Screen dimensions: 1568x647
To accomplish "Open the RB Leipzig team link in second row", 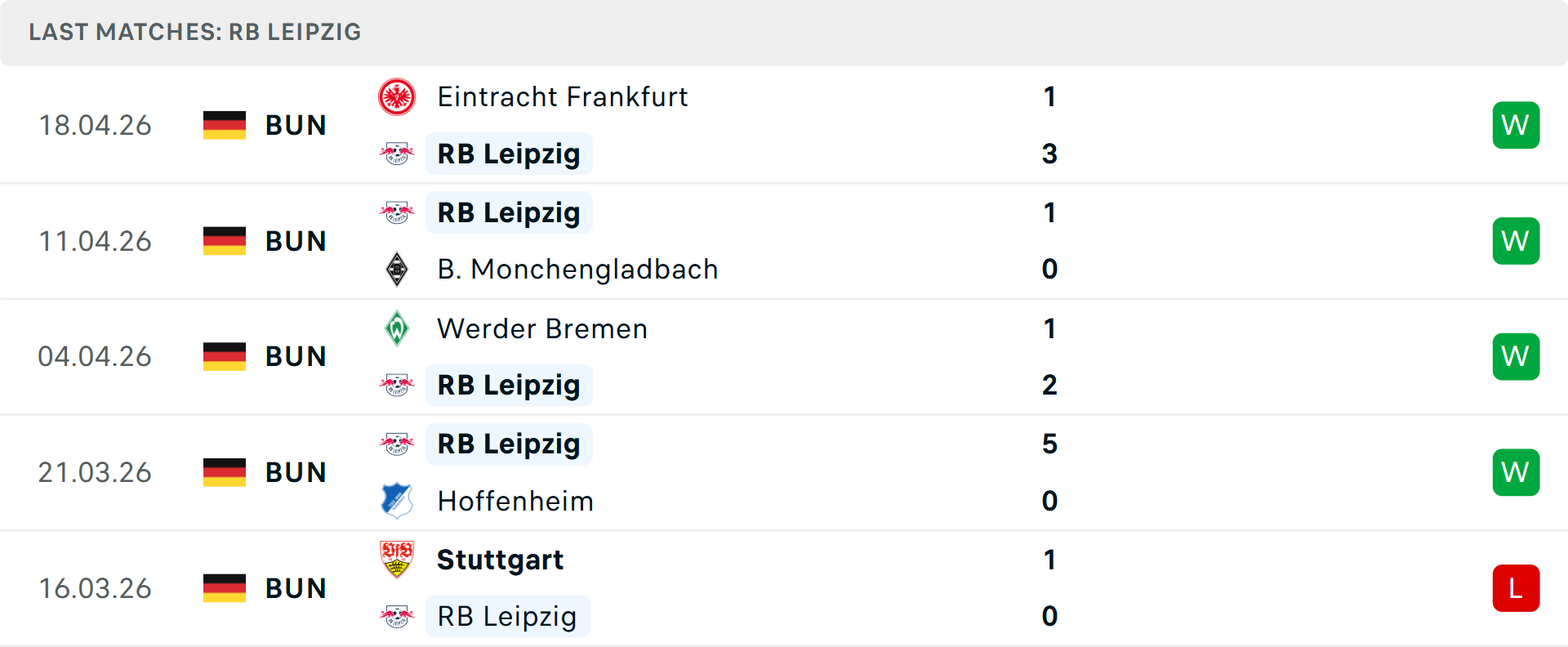I will click(508, 212).
